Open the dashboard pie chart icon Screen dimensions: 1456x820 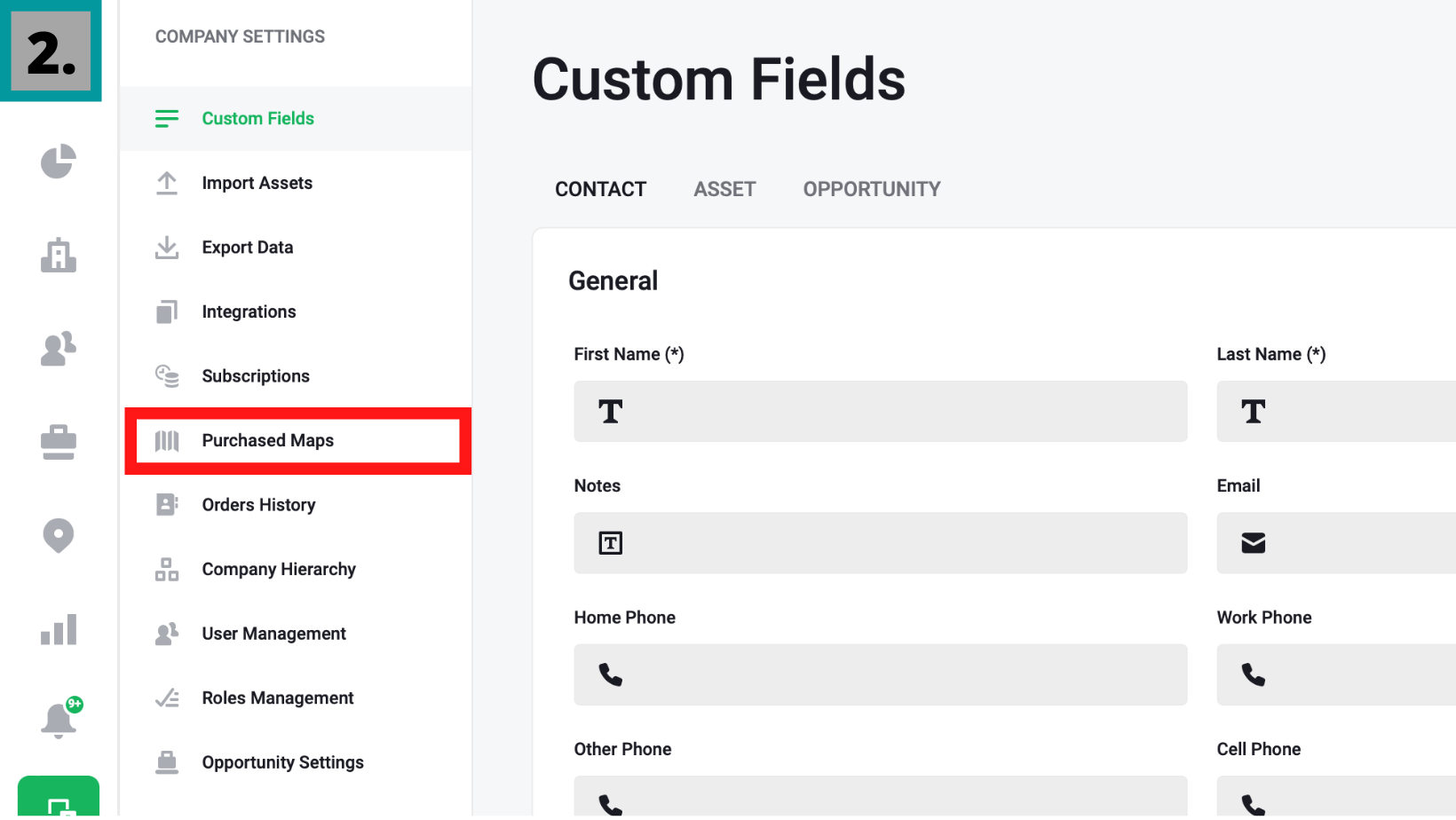59,162
